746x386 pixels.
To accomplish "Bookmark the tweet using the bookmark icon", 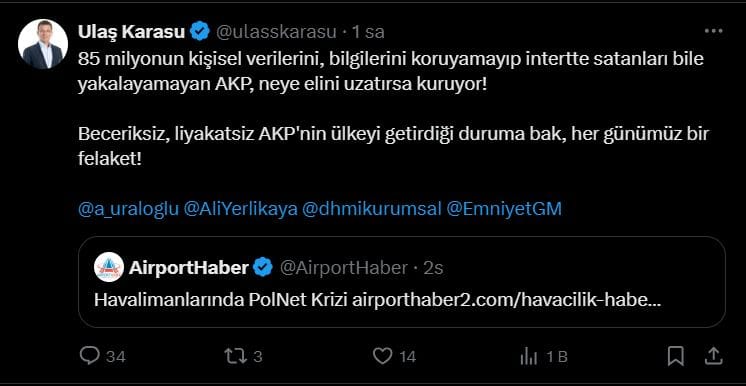I will (x=676, y=356).
